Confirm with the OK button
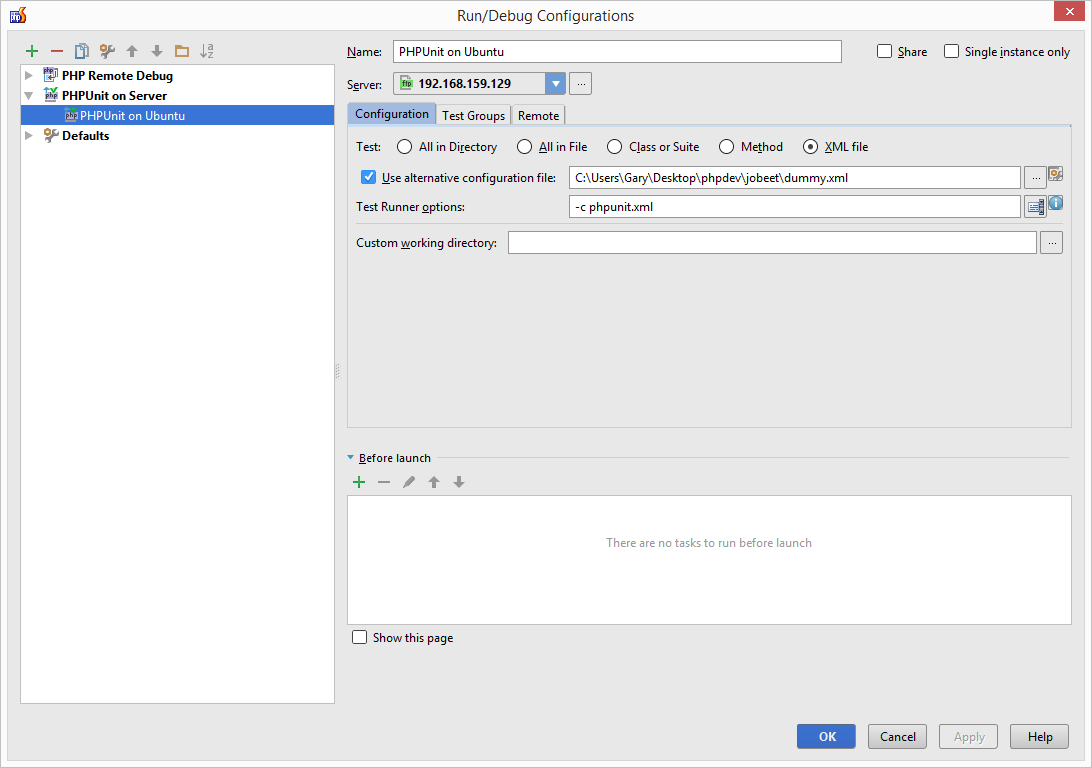This screenshot has height=768, width=1092. pos(827,737)
